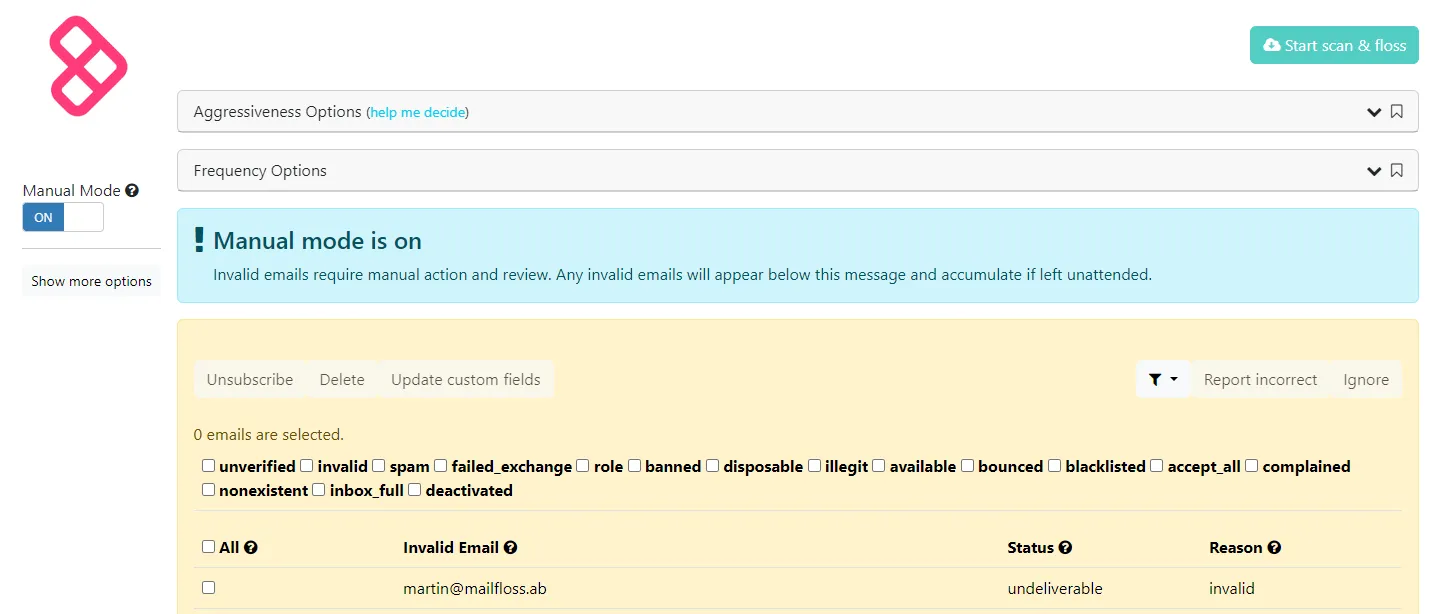The width and height of the screenshot is (1439, 614).
Task: Expand the Frequency Options chevron
Action: pyautogui.click(x=1374, y=170)
